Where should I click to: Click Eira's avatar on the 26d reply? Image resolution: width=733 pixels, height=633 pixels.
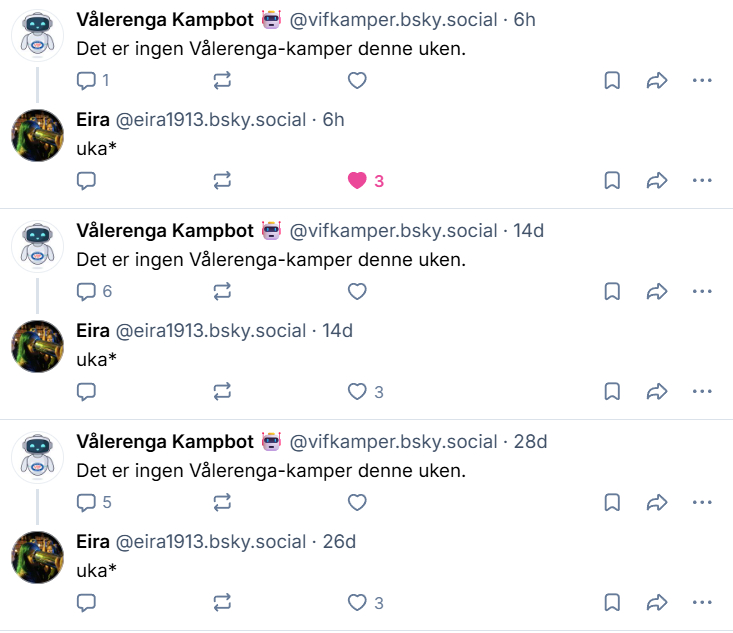point(38,558)
